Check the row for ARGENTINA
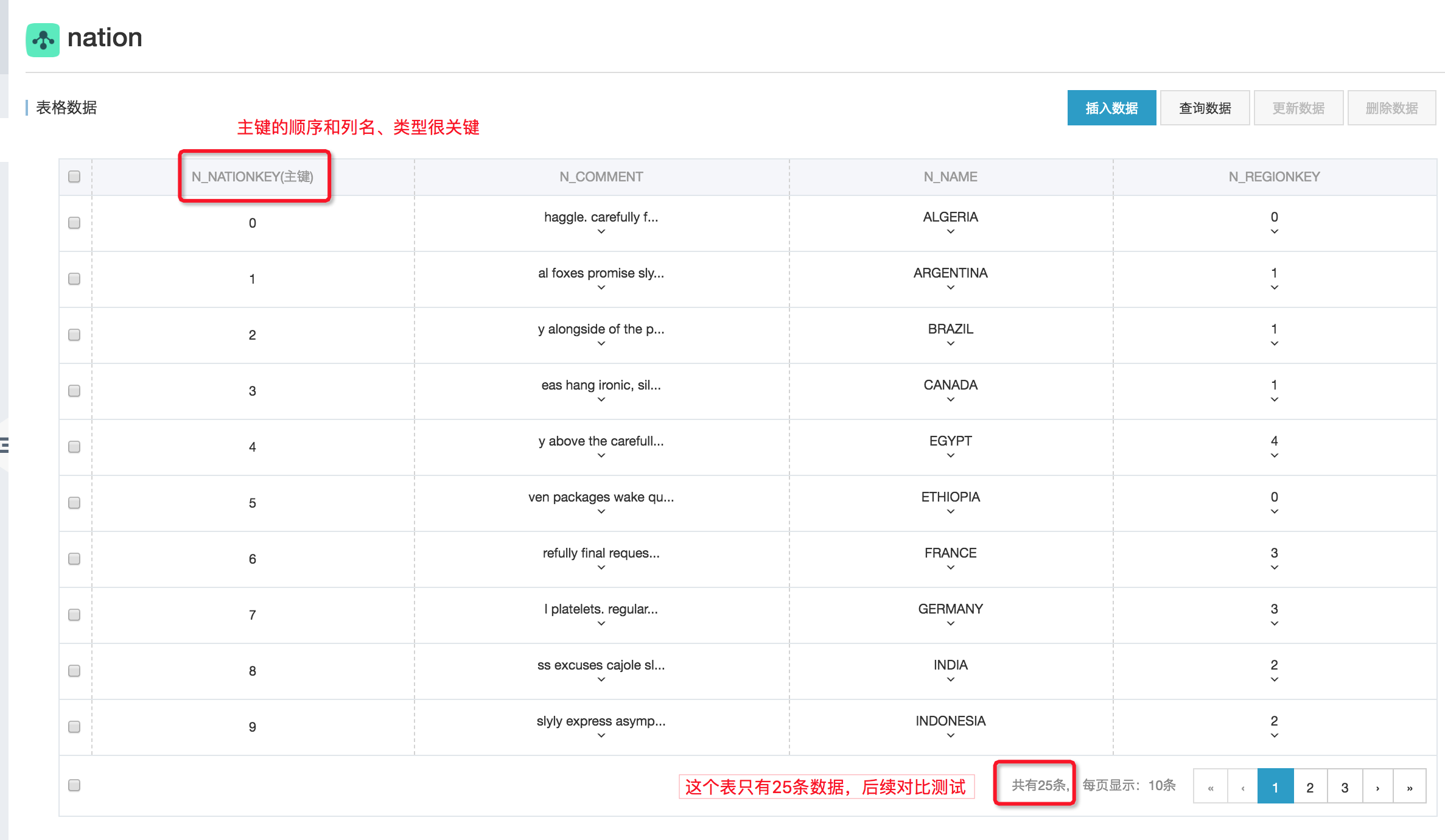1445x840 pixels. tap(74, 279)
